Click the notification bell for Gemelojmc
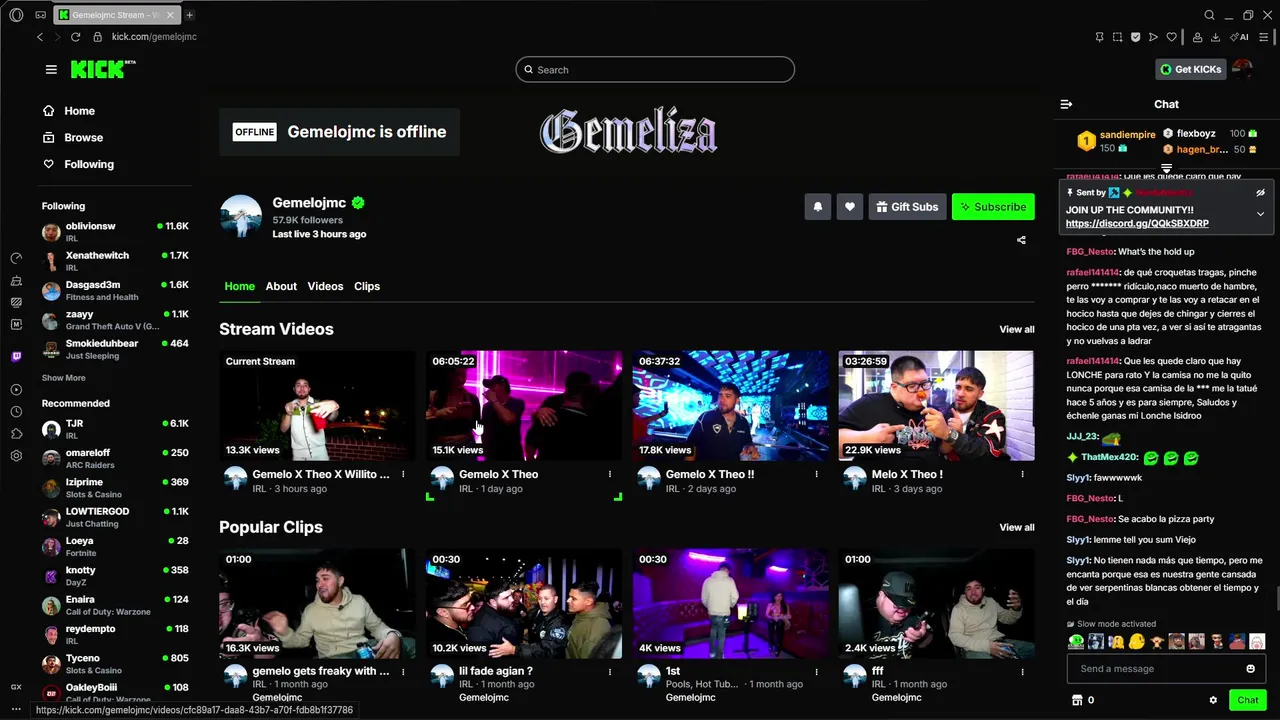Screen dimensions: 1280x720 (817, 207)
